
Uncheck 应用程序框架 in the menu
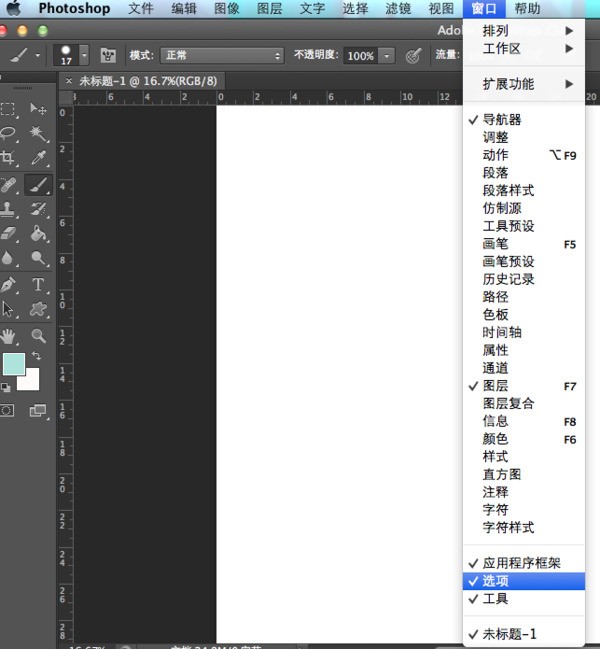(x=521, y=563)
